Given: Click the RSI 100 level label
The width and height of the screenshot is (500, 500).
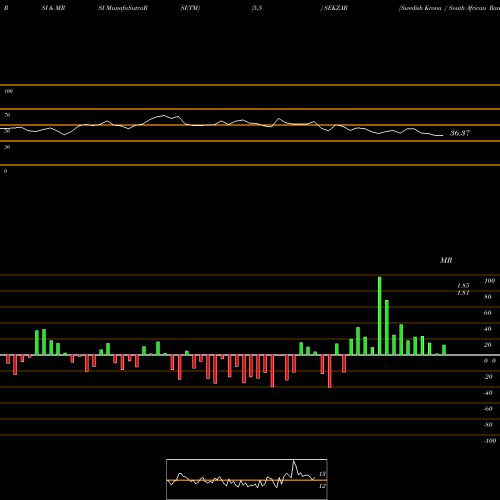Looking at the screenshot, I should click(8, 91).
